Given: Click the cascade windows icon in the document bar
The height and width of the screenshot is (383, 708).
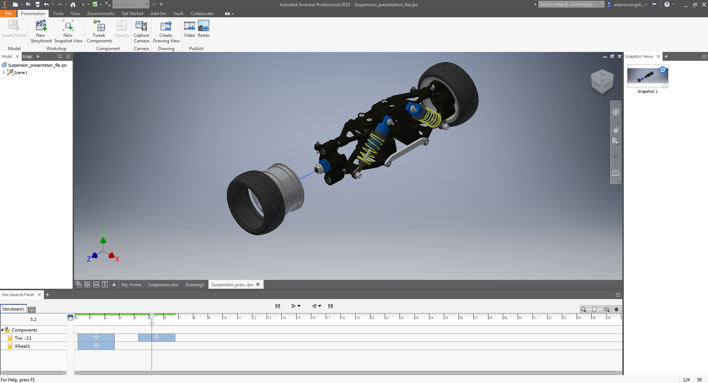Looking at the screenshot, I should 79,285.
